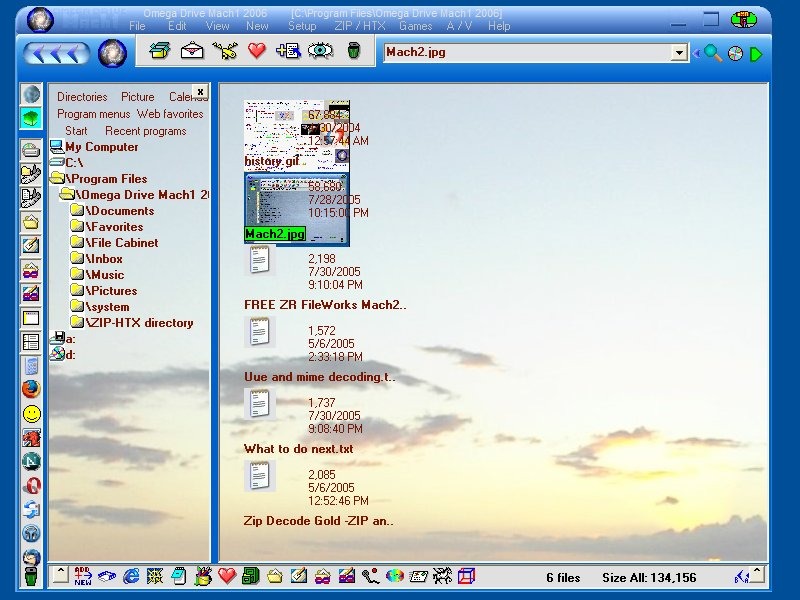Open the \Inbox folder
Image resolution: width=800 pixels, height=600 pixels.
(x=104, y=259)
